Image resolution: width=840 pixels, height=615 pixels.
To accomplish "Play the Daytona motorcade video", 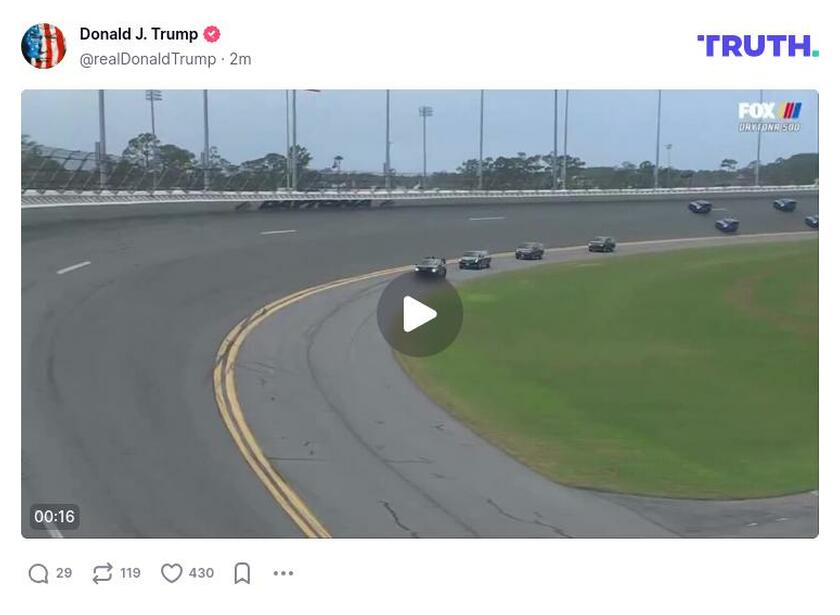I will pyautogui.click(x=419, y=314).
